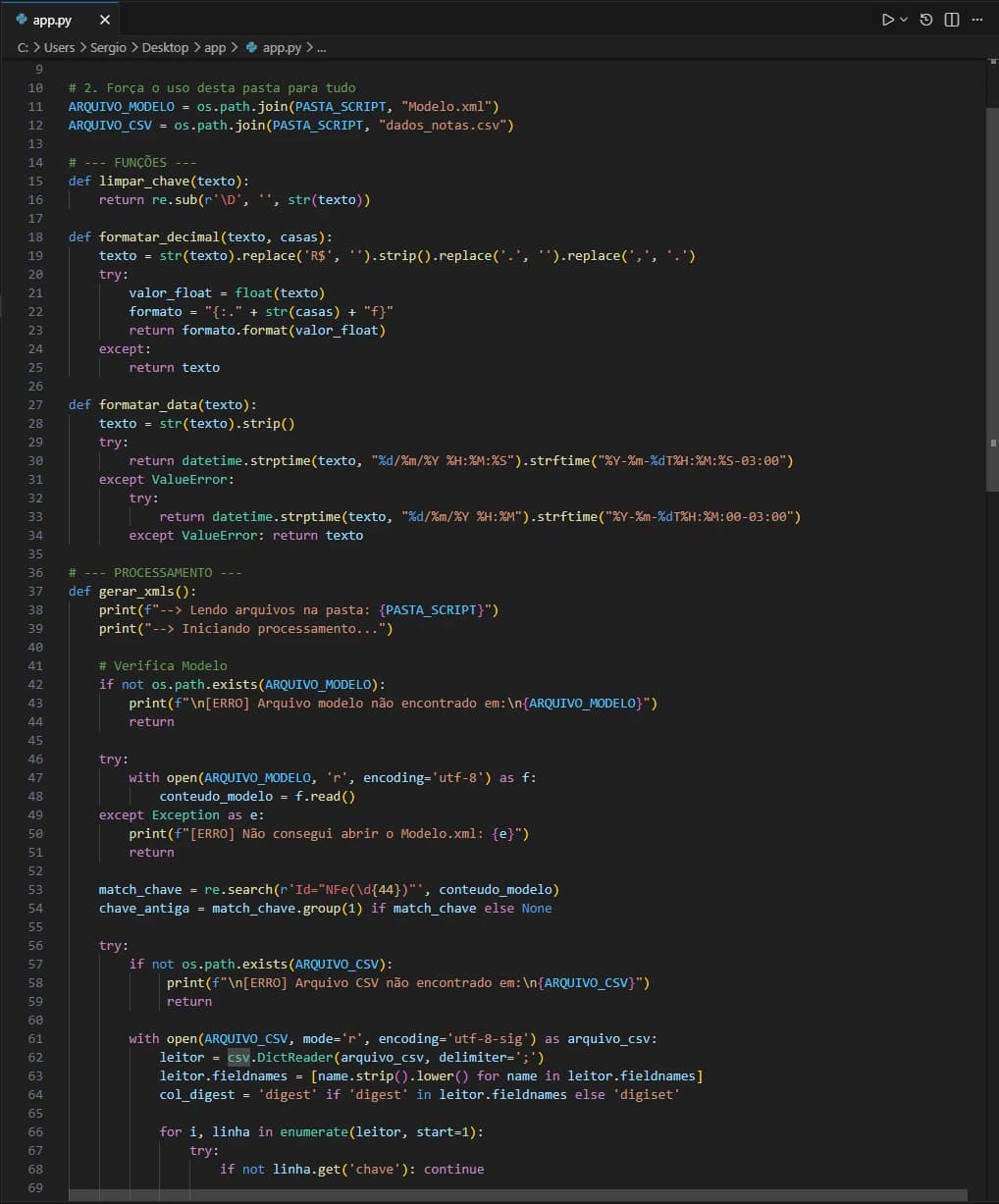Click 'return formato.format(valor_float)' on line 23
The image size is (999, 1204).
click(257, 330)
